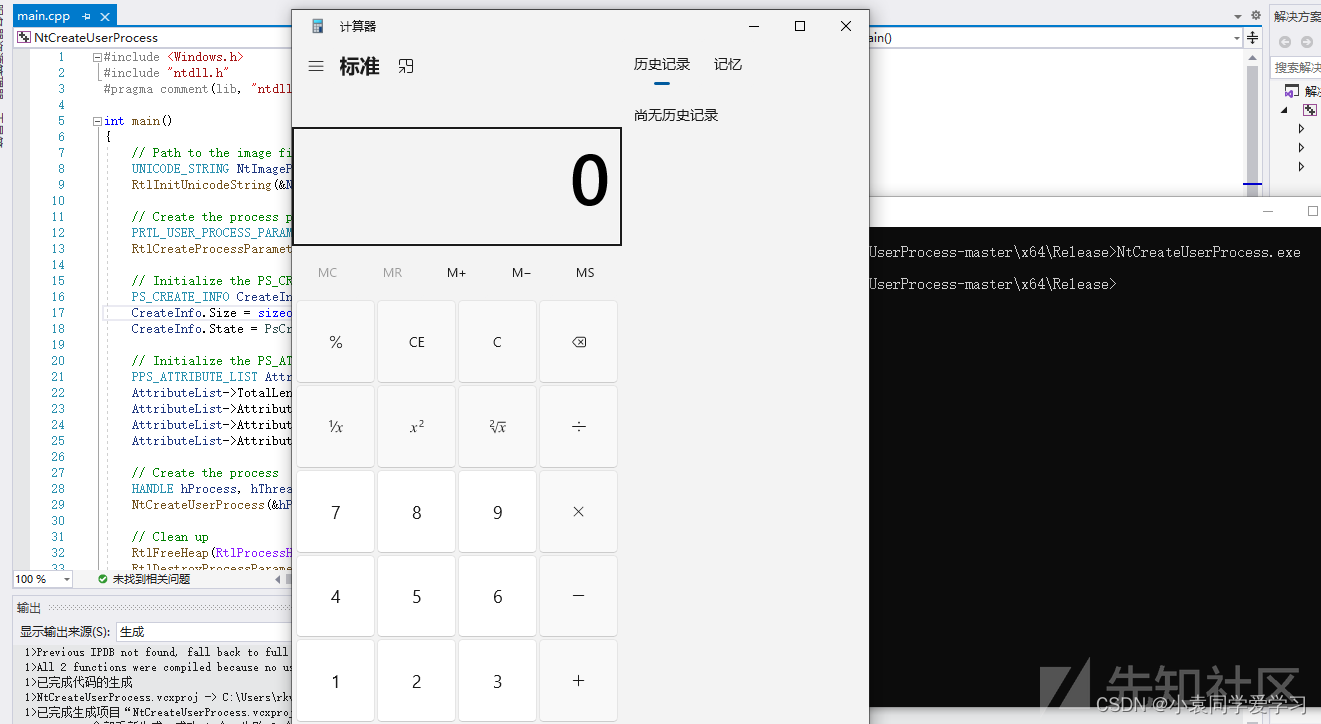This screenshot has width=1321, height=724.
Task: Click the Calculator result display showing 0
Action: tap(457, 186)
